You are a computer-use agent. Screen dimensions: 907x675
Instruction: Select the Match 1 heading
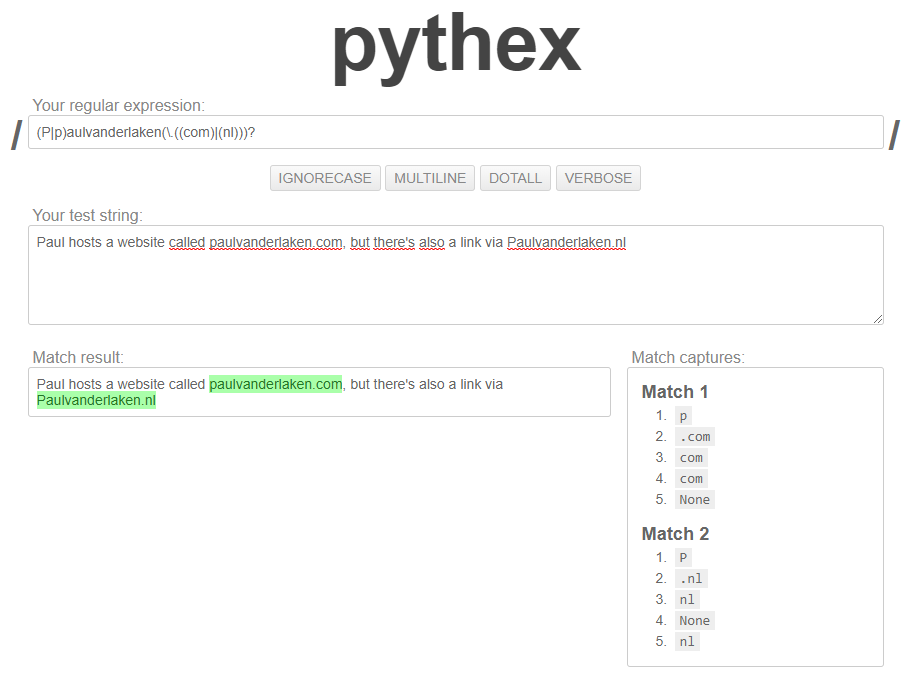coord(675,392)
